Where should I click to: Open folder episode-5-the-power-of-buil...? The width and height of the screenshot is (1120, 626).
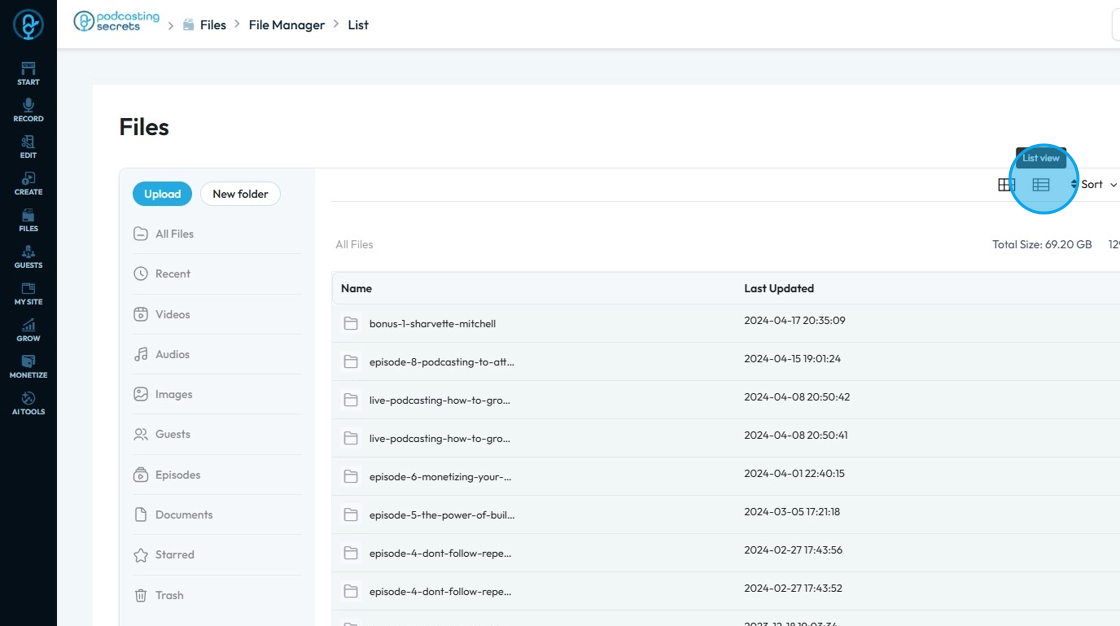pos(441,515)
